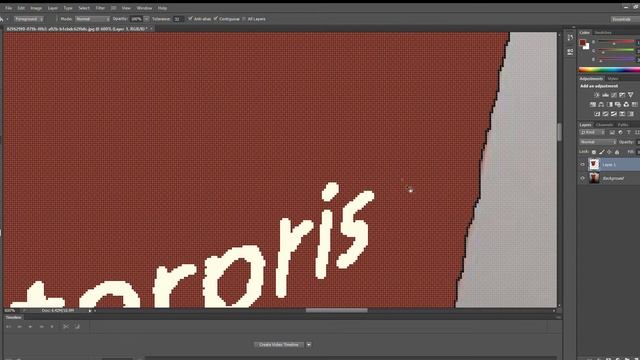Switch to the Color panel tab
Image resolution: width=640 pixels, height=360 pixels.
click(x=584, y=33)
